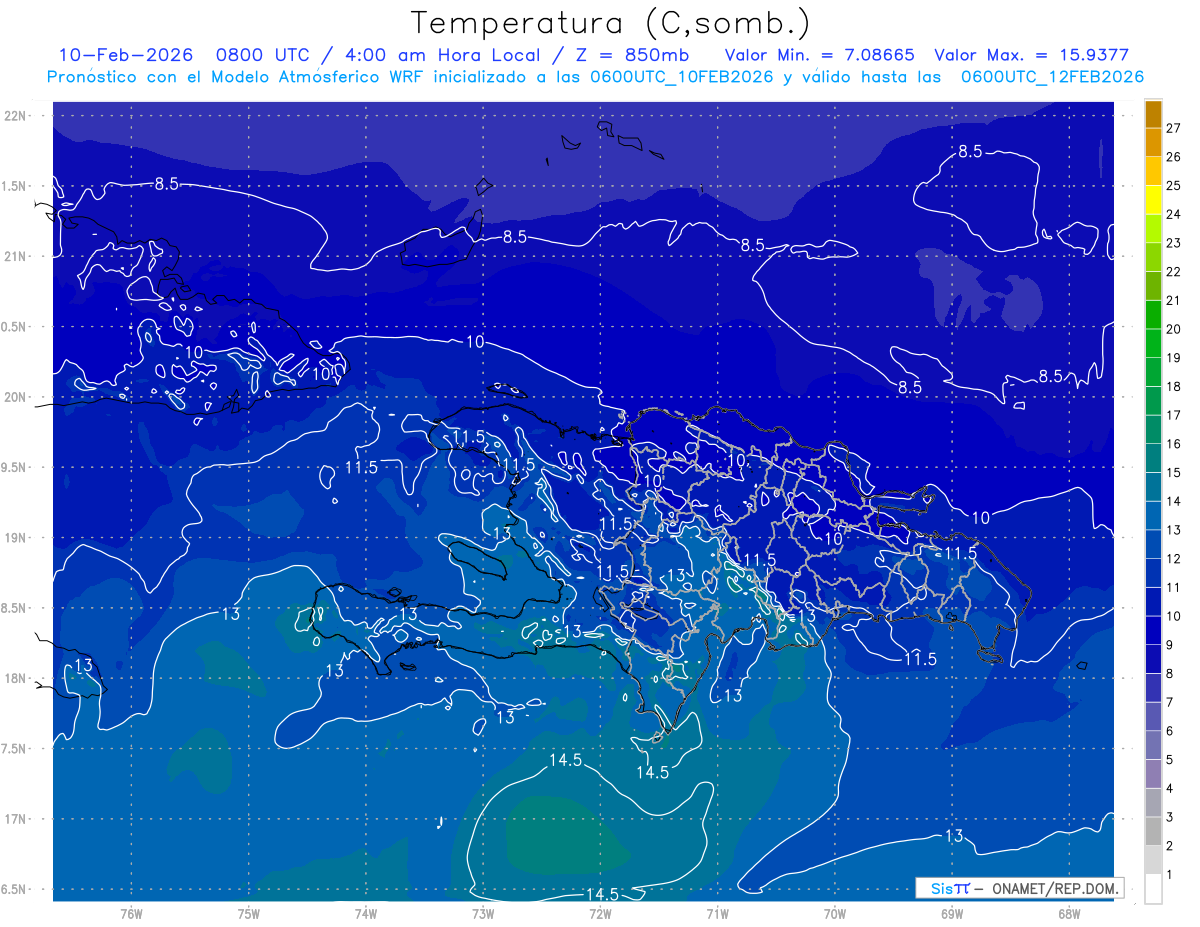Click the legend value 16
The height and width of the screenshot is (927, 1200).
[x=1173, y=444]
